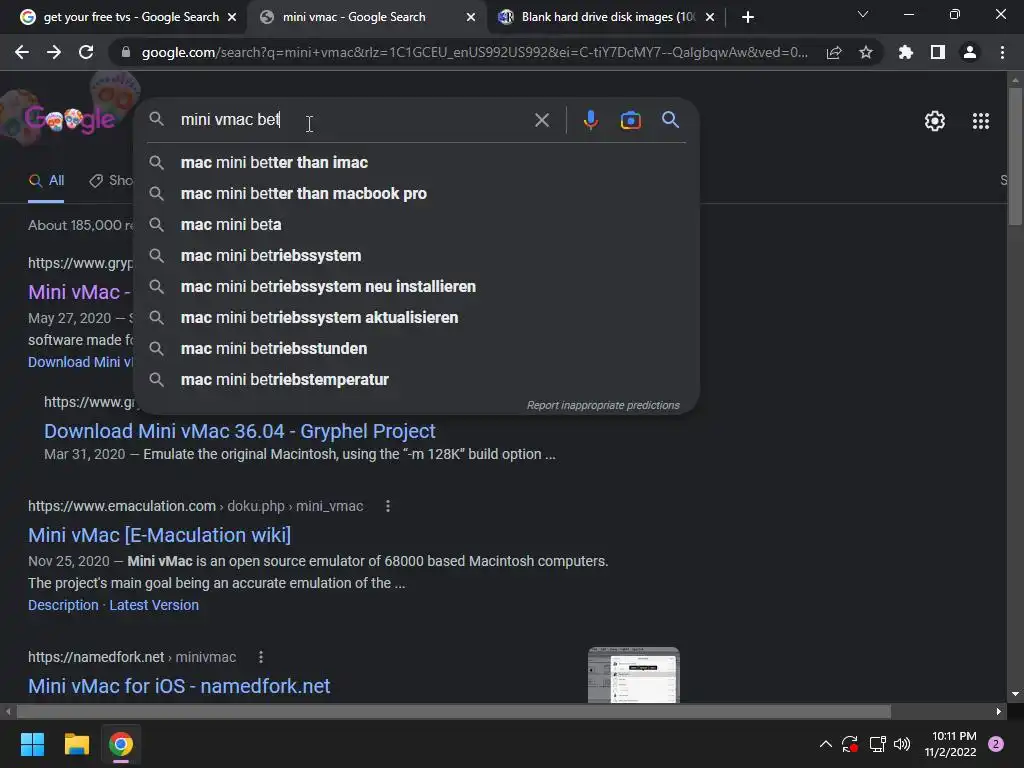Share this page via address bar icon
Image resolution: width=1024 pixels, height=768 pixels.
[834, 53]
